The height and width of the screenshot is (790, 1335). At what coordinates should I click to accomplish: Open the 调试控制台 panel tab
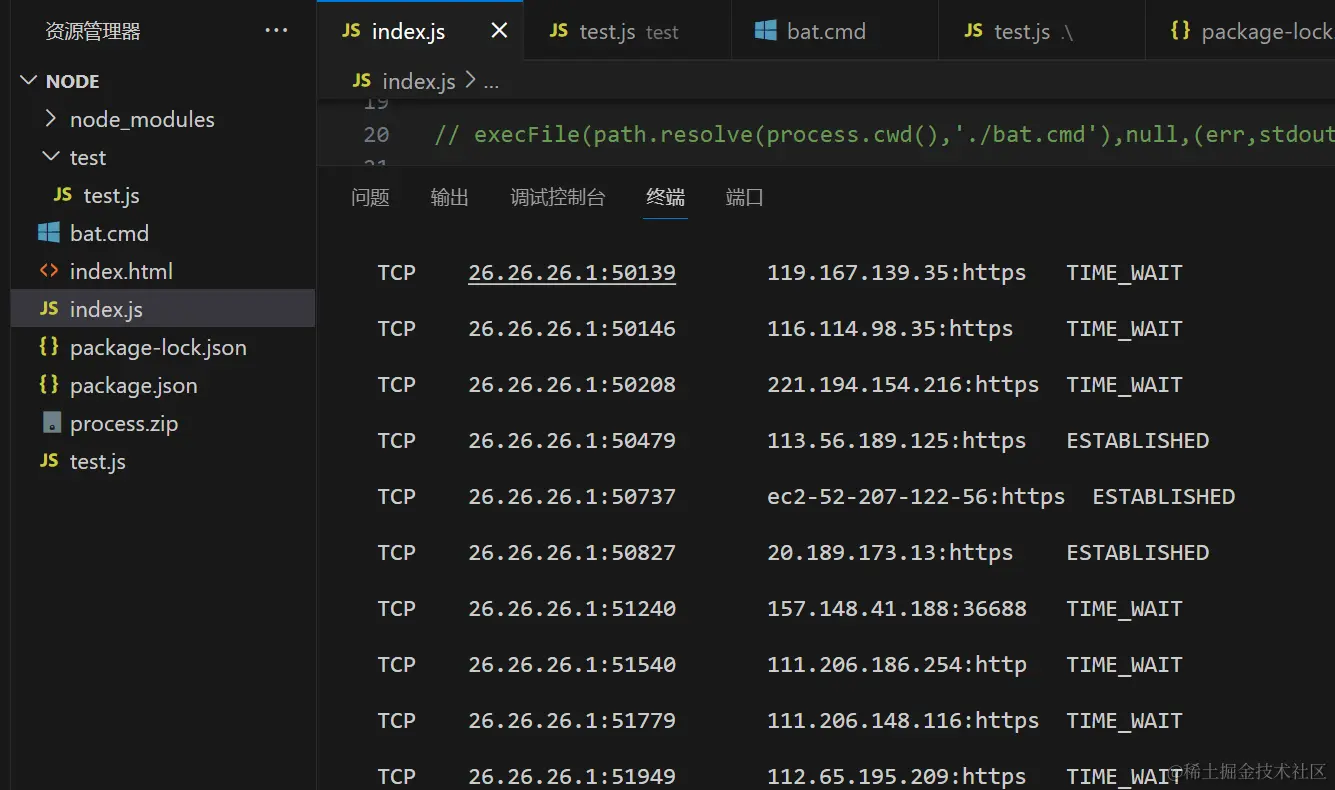(557, 197)
